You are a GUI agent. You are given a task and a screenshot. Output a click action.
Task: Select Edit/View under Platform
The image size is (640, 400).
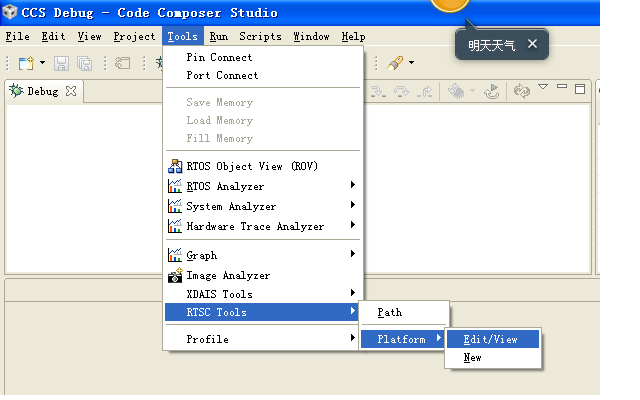(493, 339)
